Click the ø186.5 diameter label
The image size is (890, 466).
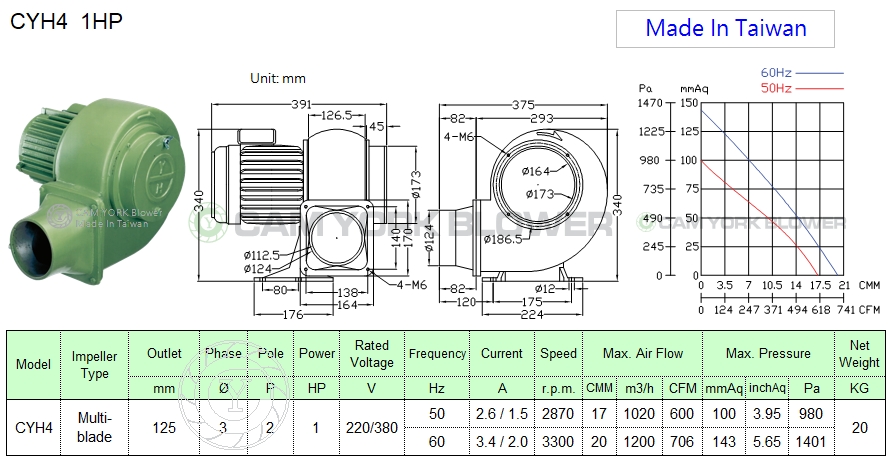click(x=503, y=239)
